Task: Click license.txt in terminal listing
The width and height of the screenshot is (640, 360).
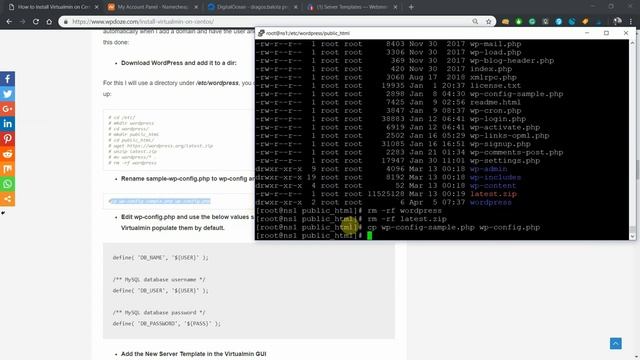Action: pyautogui.click(x=496, y=86)
